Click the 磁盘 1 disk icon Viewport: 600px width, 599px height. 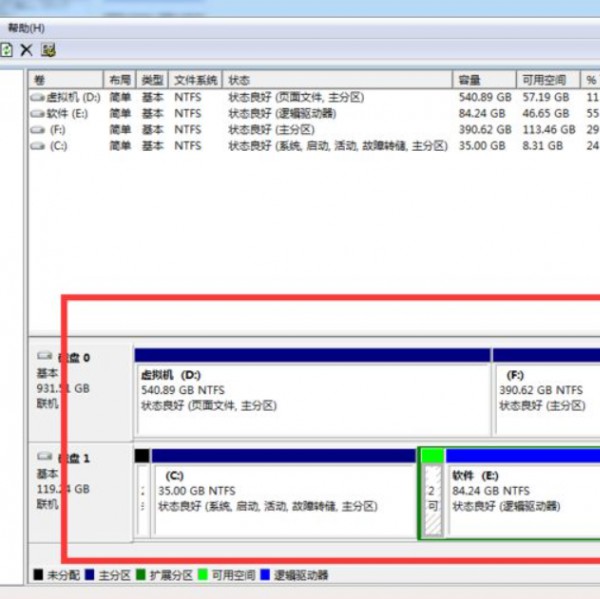click(x=44, y=457)
